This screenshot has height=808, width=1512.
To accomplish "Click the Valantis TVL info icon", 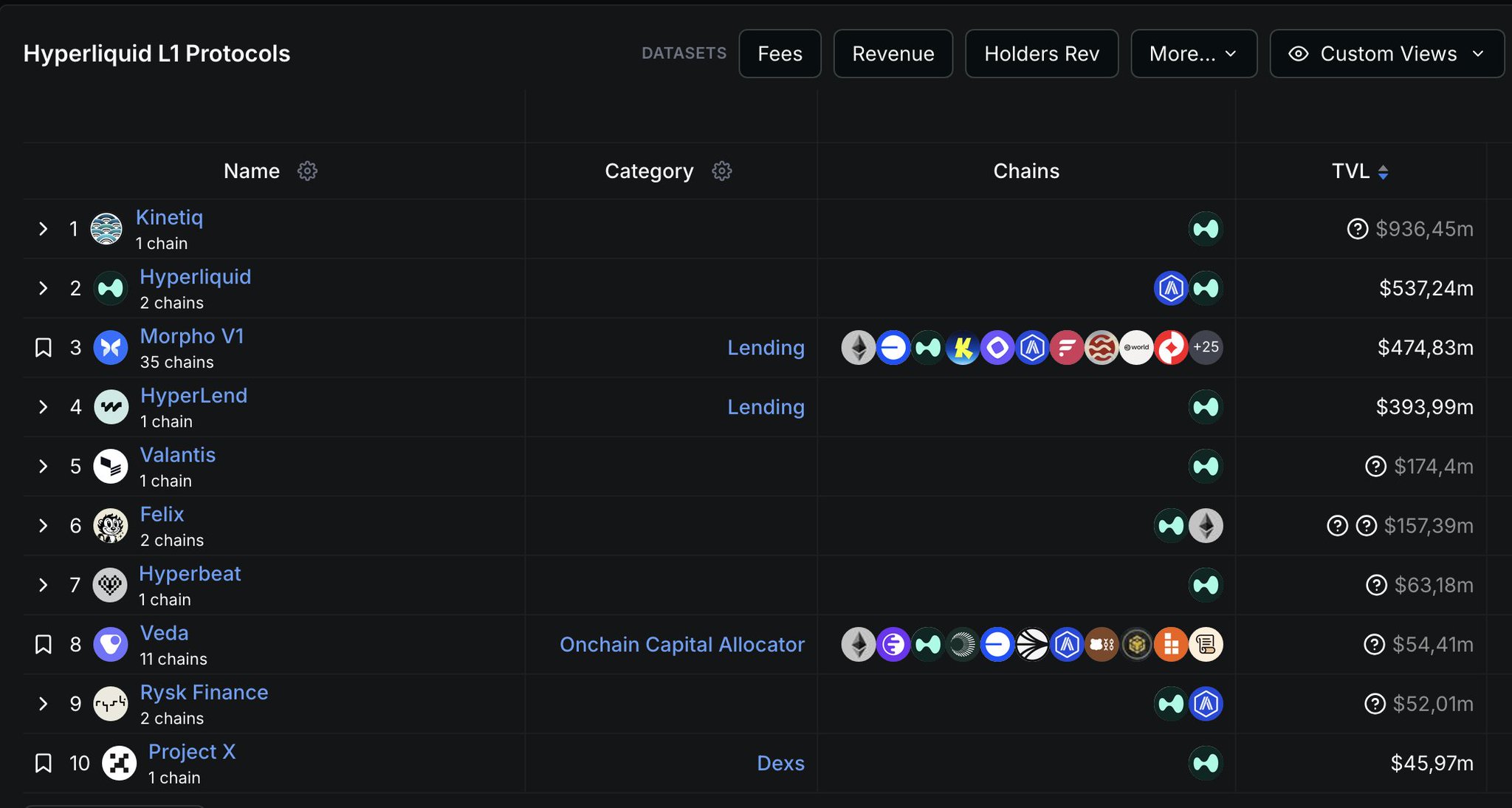I will click(x=1375, y=466).
